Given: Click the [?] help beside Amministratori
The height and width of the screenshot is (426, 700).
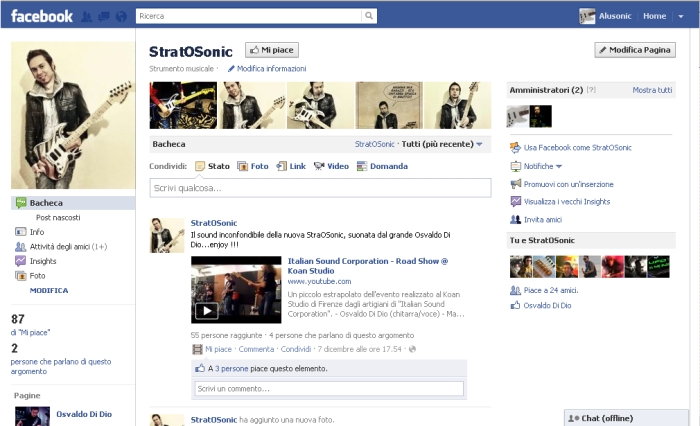Looking at the screenshot, I should (x=591, y=90).
